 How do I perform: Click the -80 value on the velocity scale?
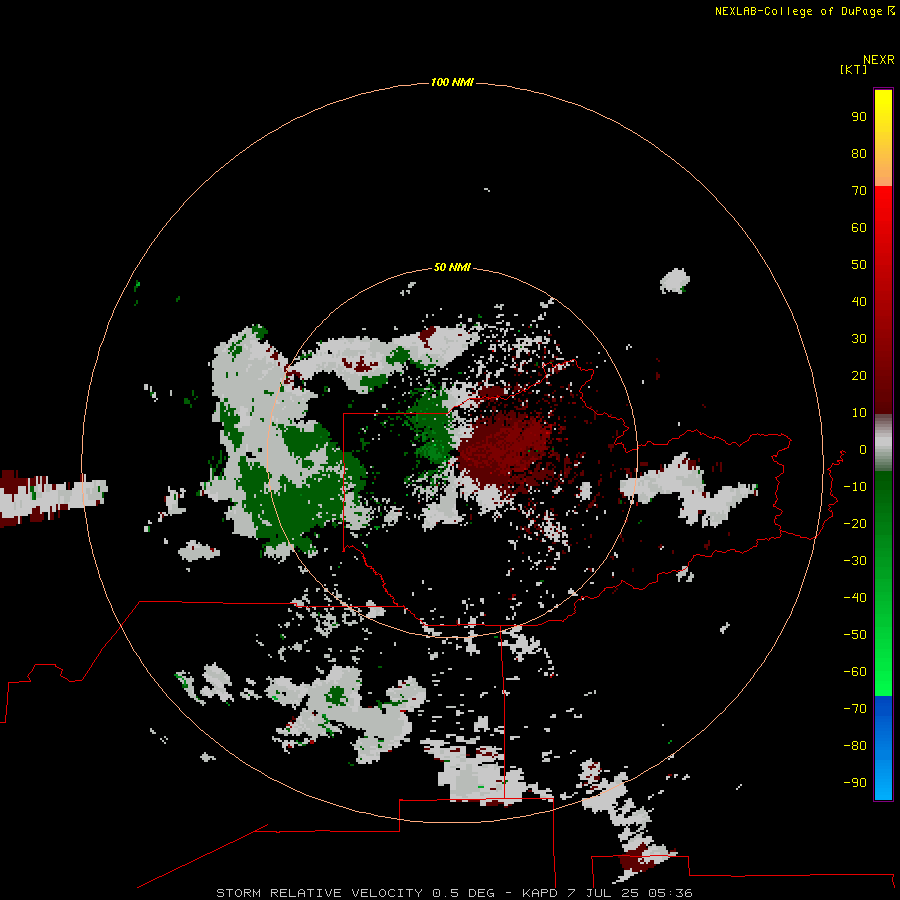click(855, 746)
